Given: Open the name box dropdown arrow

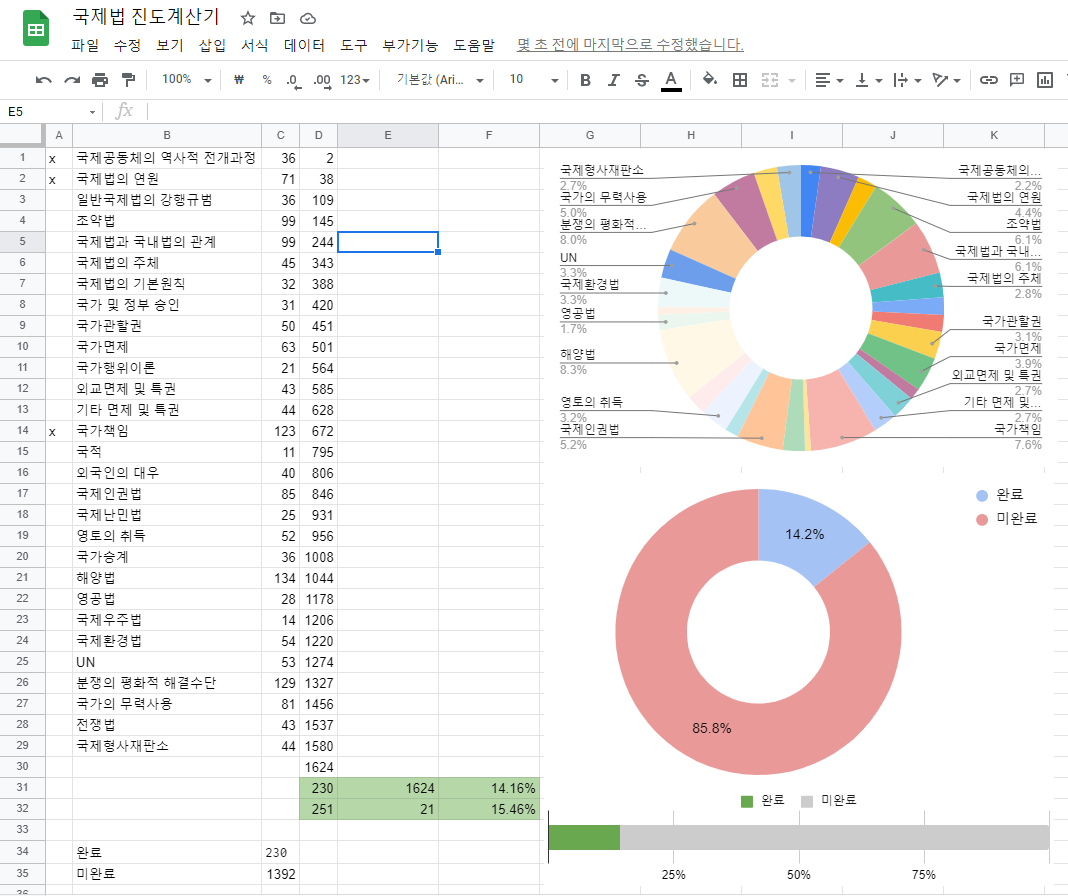Looking at the screenshot, I should (92, 112).
